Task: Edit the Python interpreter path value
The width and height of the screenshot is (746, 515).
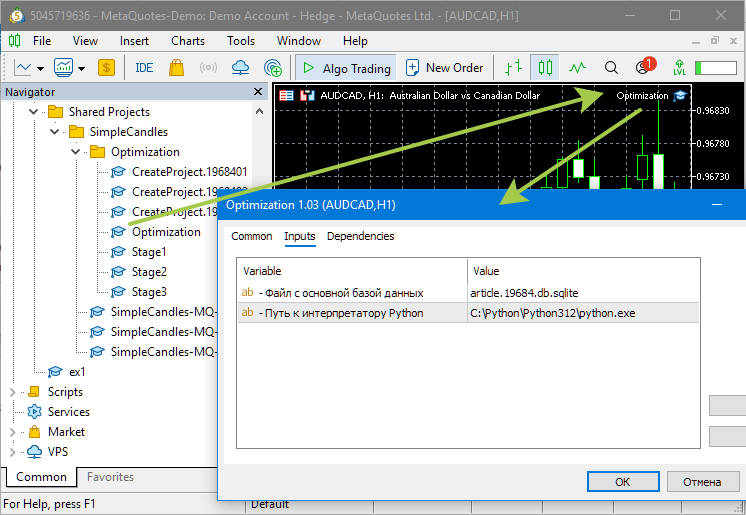Action: [x=583, y=313]
